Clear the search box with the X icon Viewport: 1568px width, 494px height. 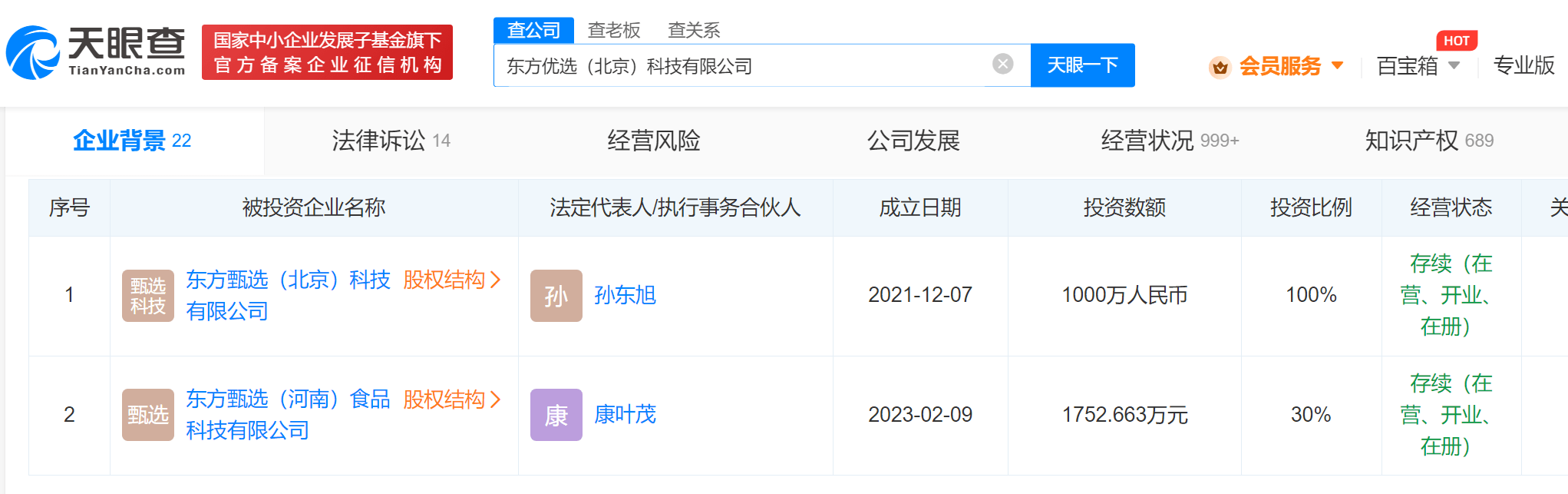pos(1002,64)
